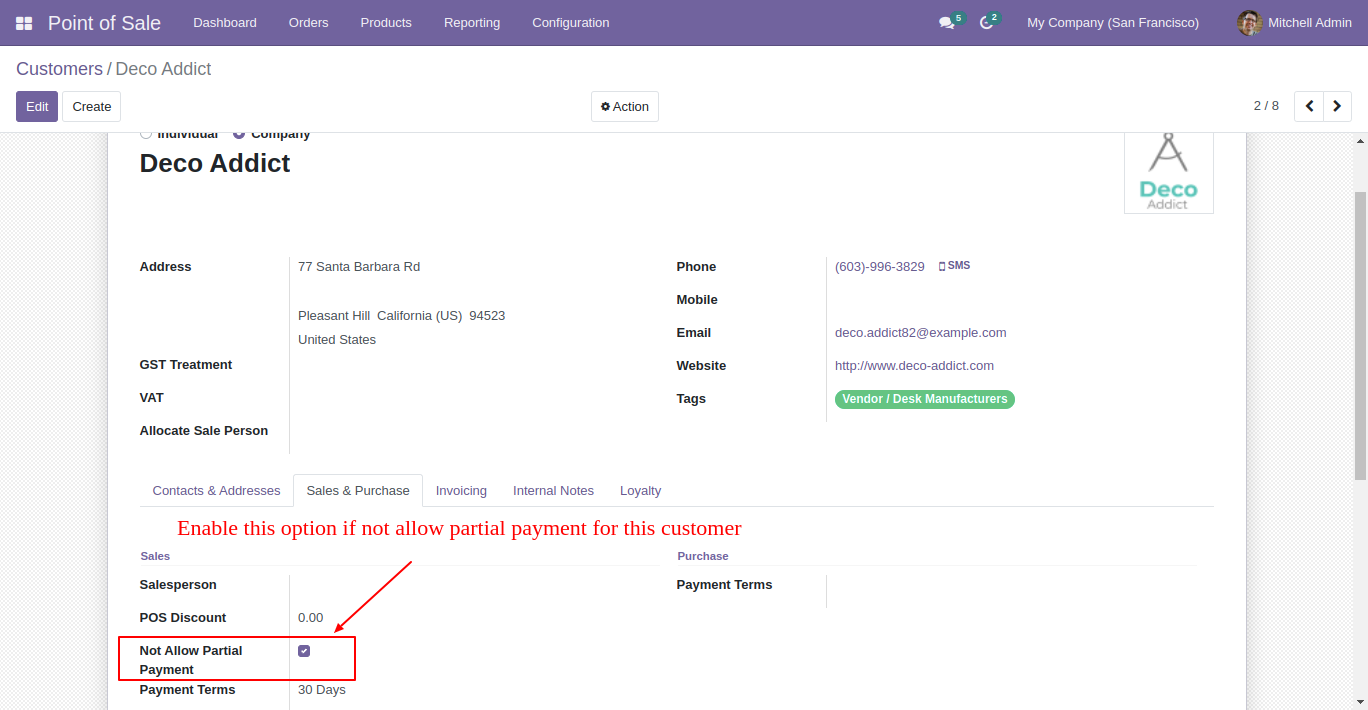This screenshot has width=1368, height=710.
Task: Click the Edit button
Action: coord(37,106)
